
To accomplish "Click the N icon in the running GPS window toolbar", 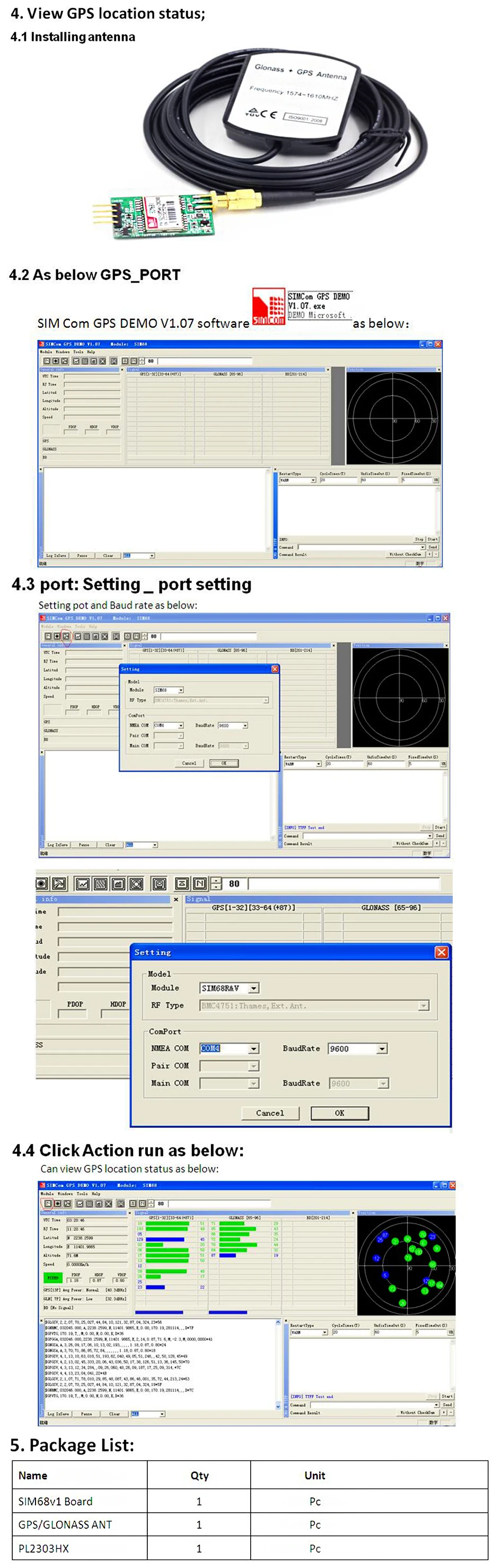I will (142, 1203).
